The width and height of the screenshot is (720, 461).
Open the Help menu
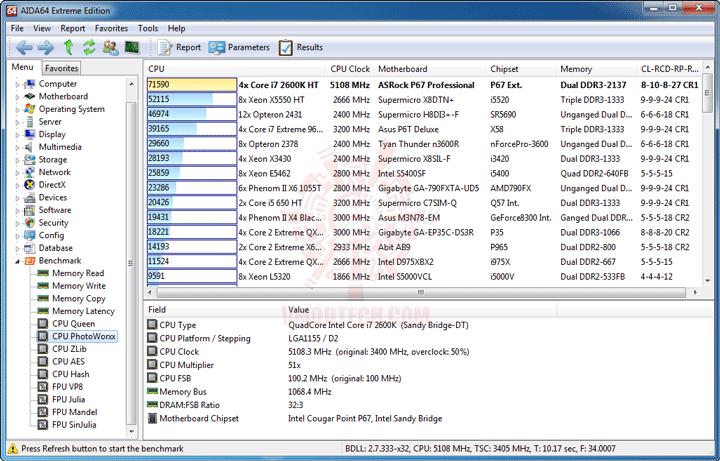pos(176,28)
